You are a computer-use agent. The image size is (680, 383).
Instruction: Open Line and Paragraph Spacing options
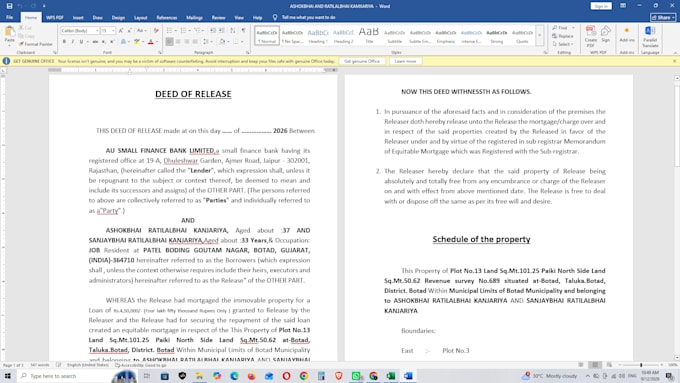[x=206, y=42]
